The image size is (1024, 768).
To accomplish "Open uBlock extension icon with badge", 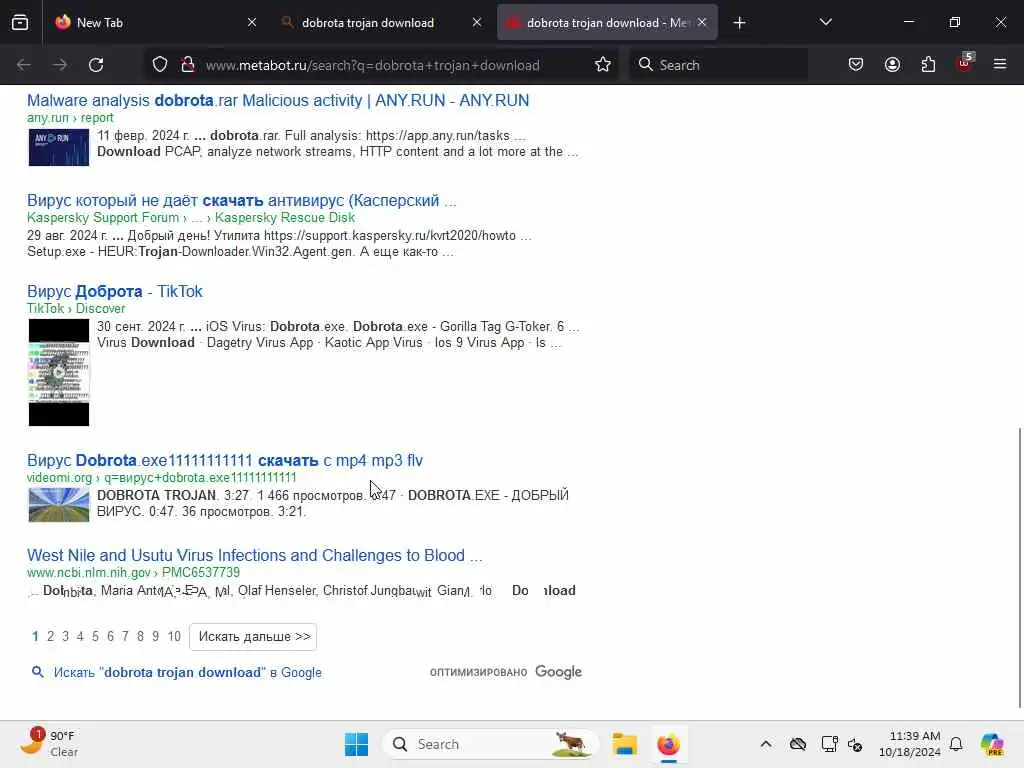I will pyautogui.click(x=965, y=63).
